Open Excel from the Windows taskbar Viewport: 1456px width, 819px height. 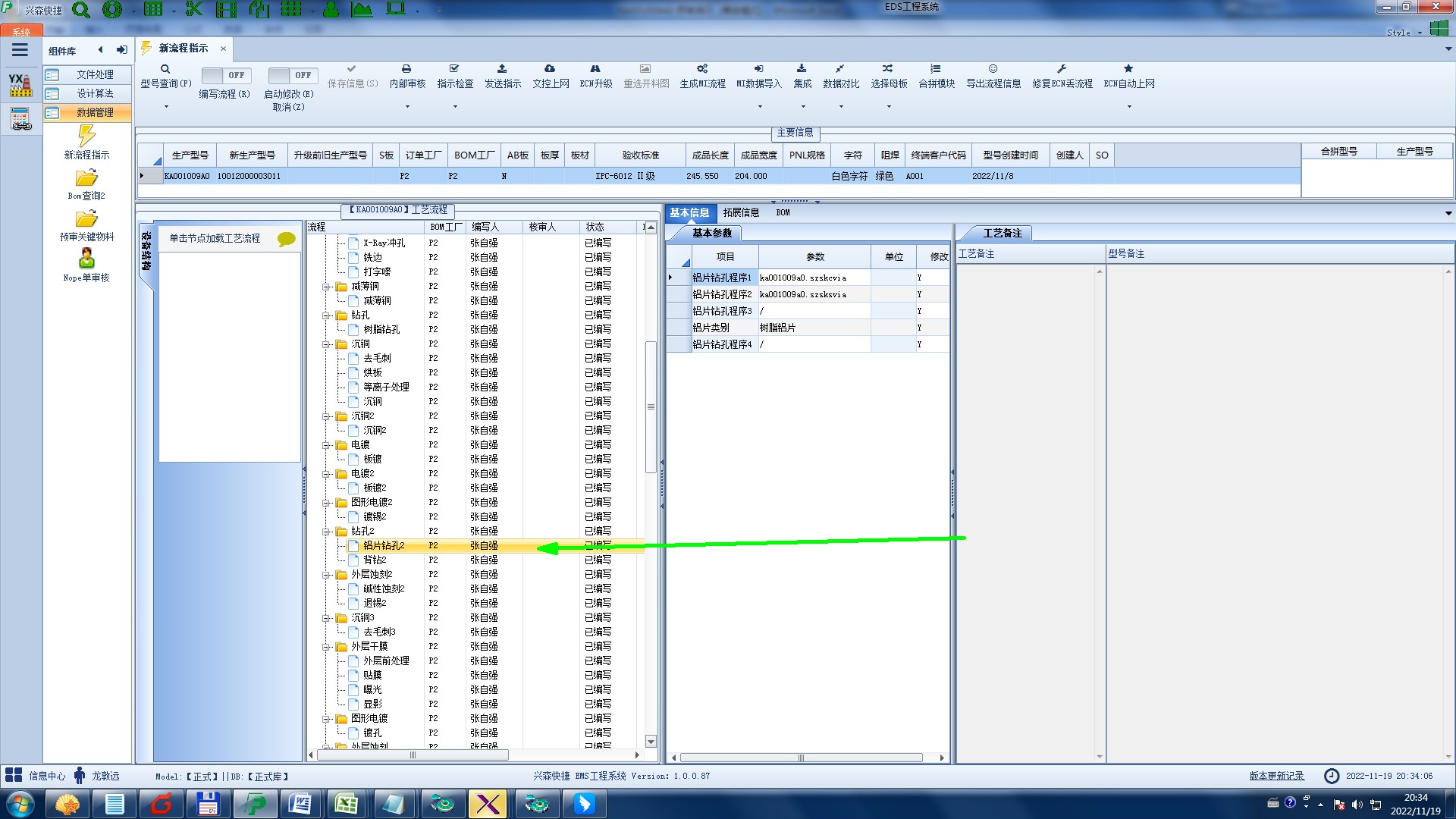(347, 804)
